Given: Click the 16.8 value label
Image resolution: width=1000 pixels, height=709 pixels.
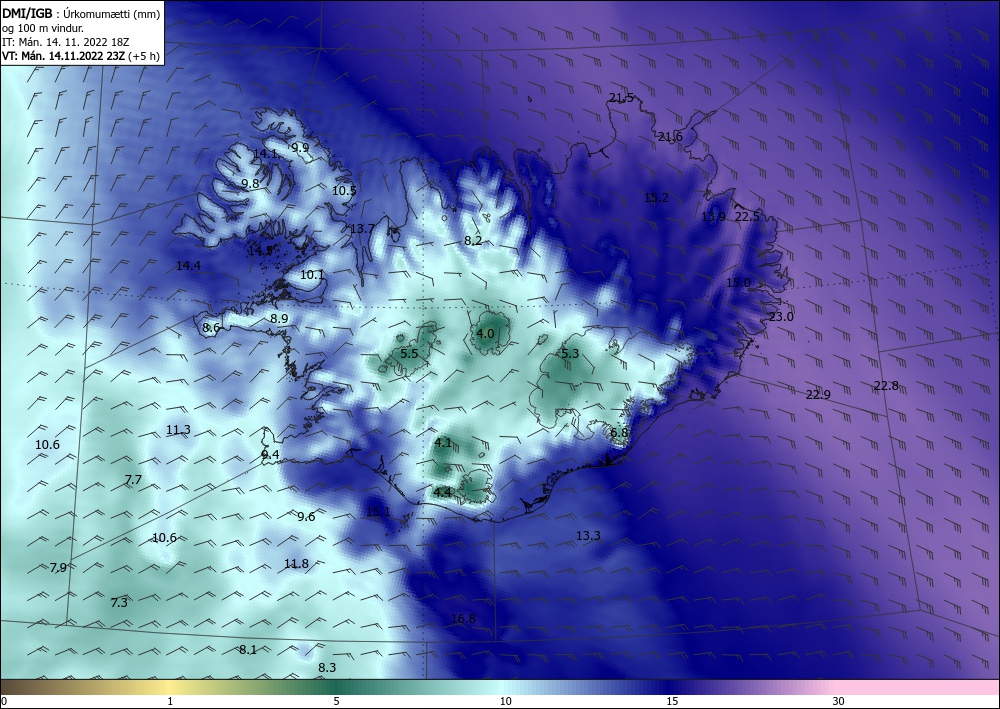Looking at the screenshot, I should 463,618.
